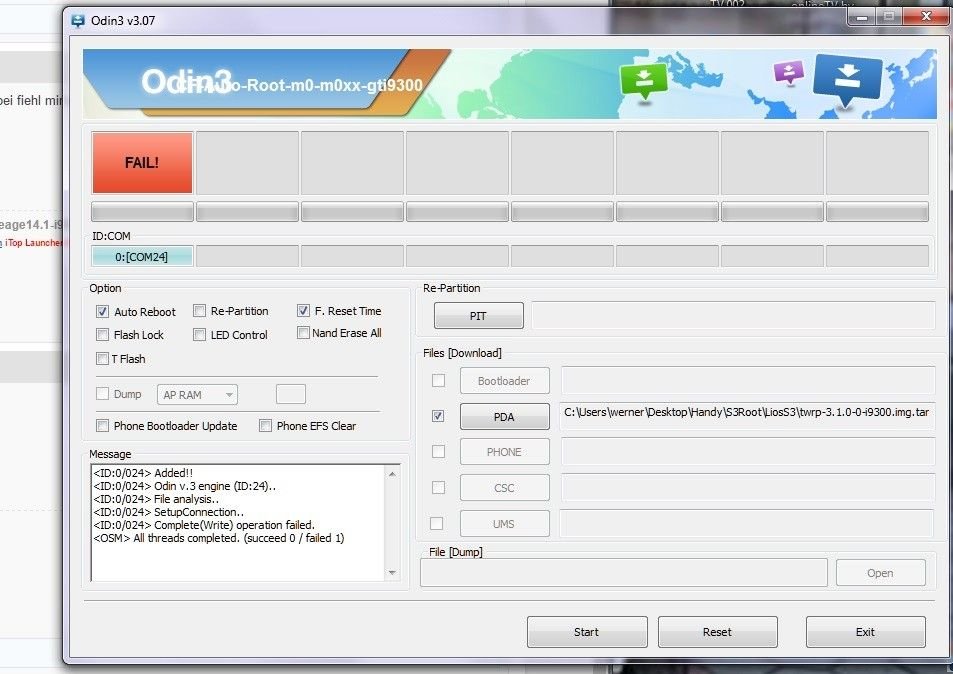Click the UMS file button

(x=504, y=523)
